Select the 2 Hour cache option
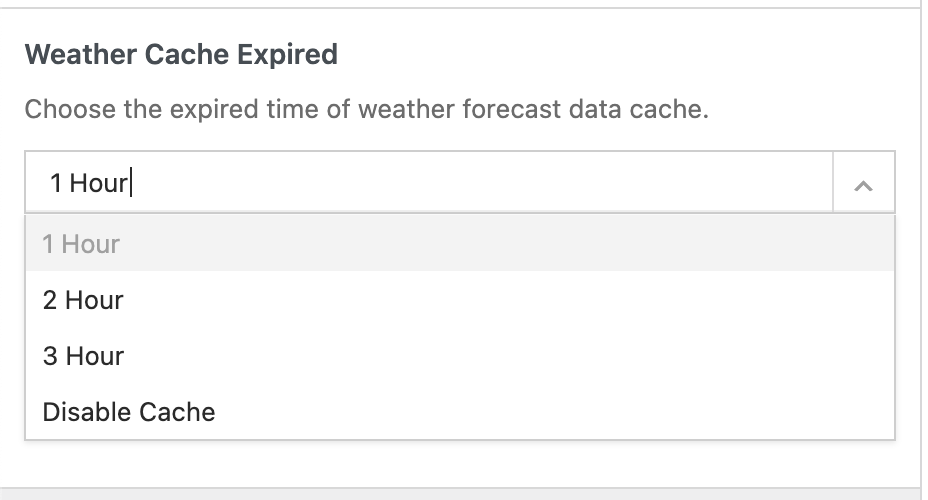 (460, 300)
